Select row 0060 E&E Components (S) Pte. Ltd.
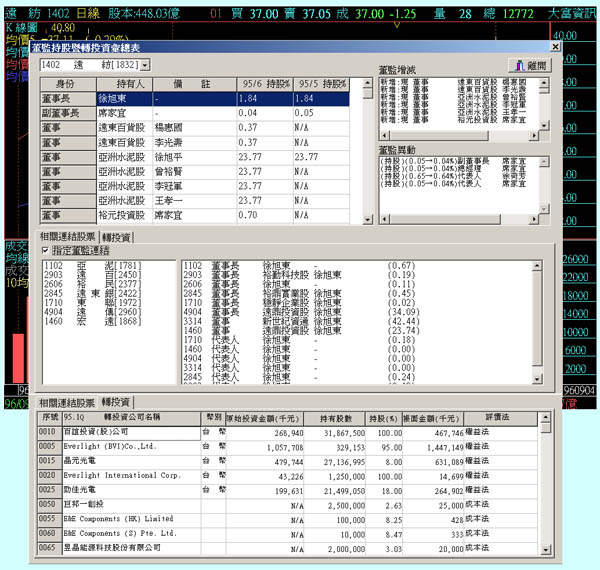This screenshot has width=600, height=570. (287, 534)
